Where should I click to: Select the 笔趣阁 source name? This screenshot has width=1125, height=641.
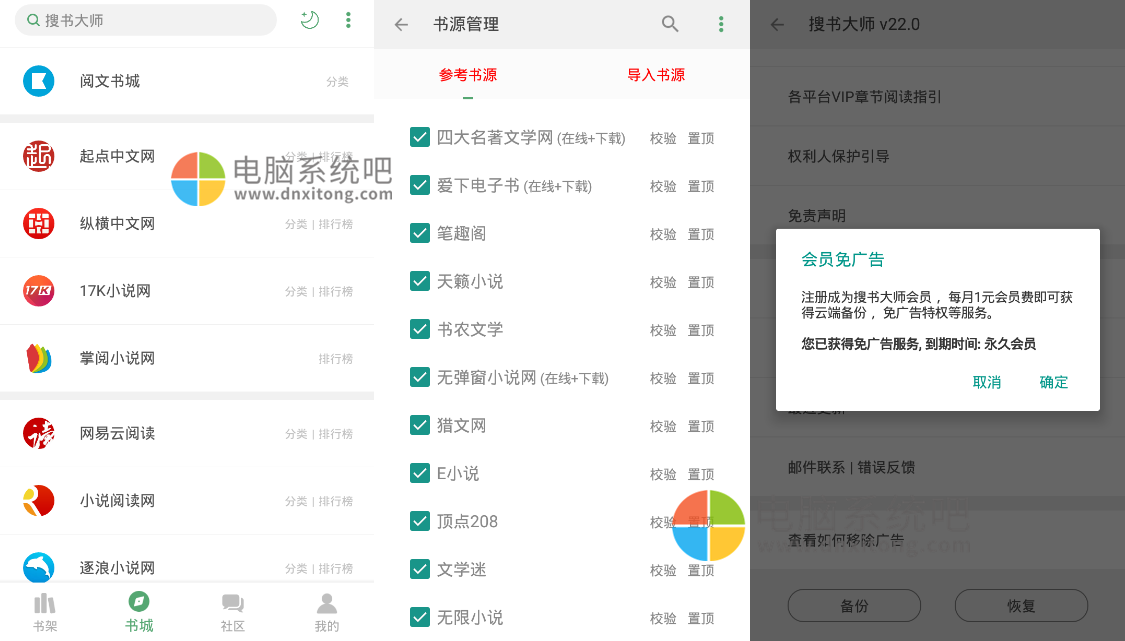tap(461, 233)
